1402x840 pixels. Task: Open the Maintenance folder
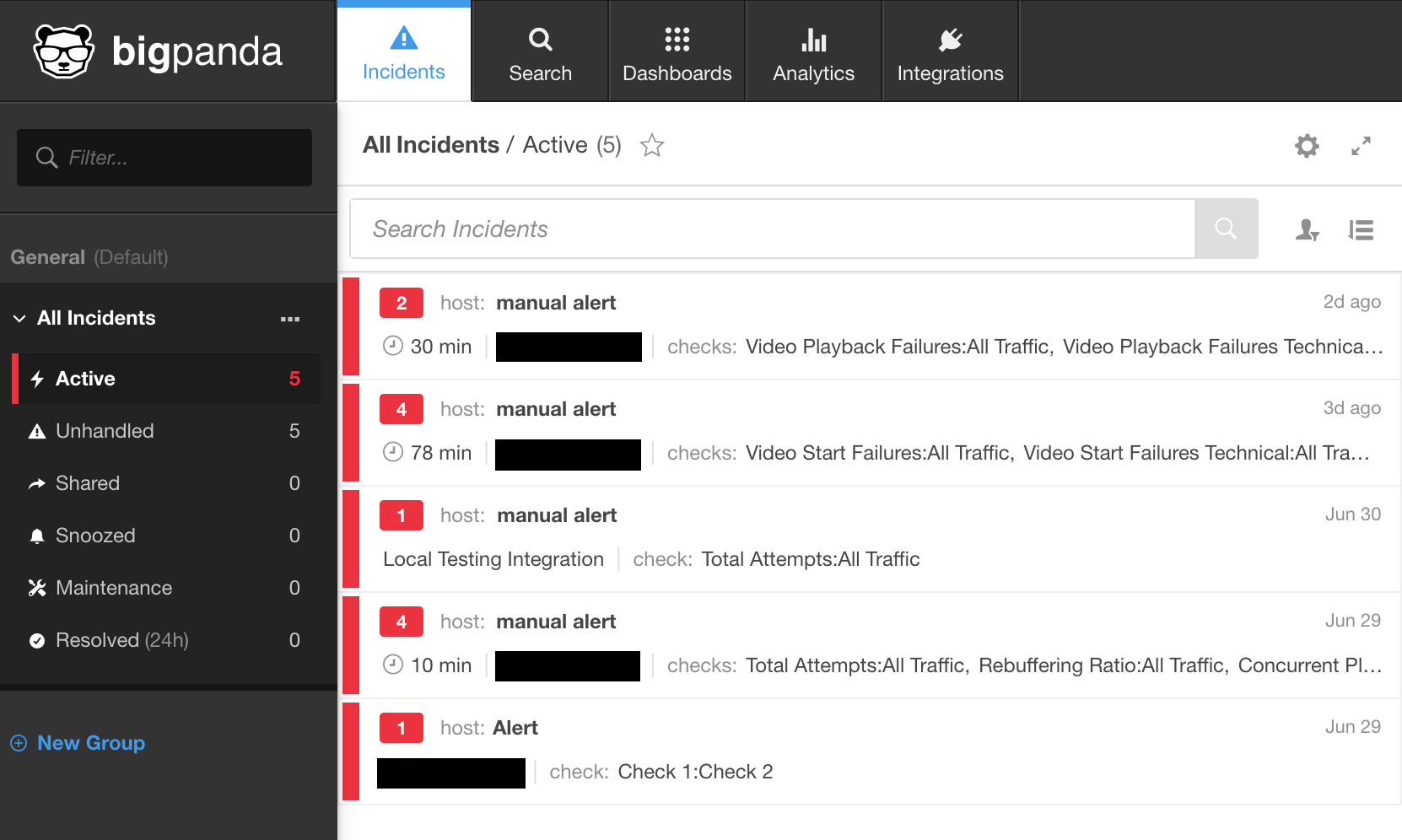114,588
